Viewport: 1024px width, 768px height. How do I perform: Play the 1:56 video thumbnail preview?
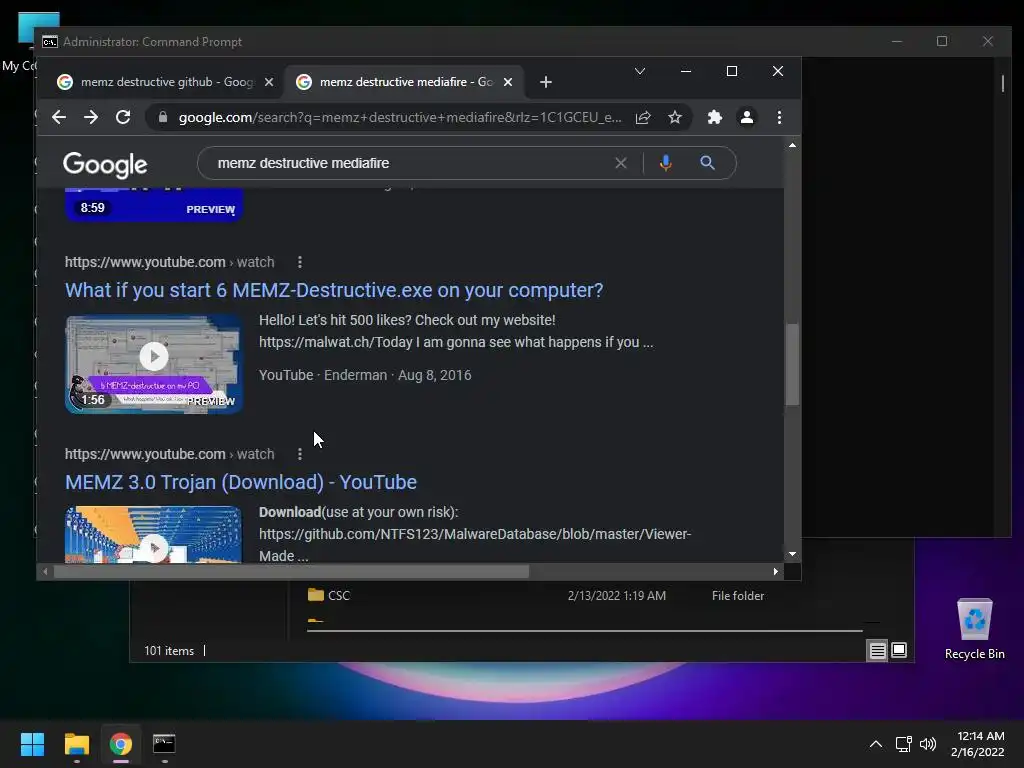154,364
